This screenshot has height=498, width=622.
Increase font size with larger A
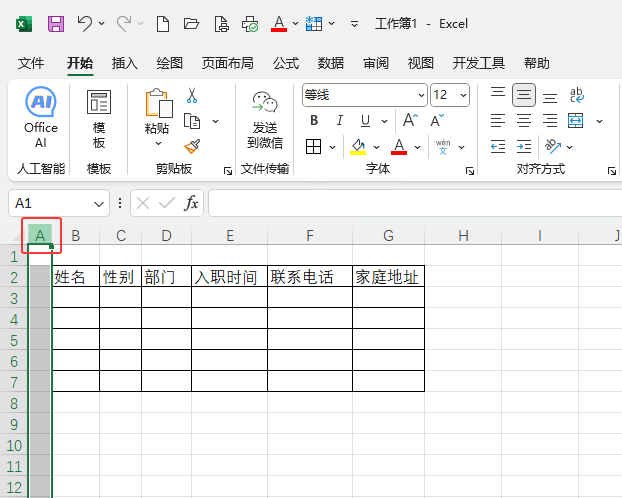click(410, 120)
